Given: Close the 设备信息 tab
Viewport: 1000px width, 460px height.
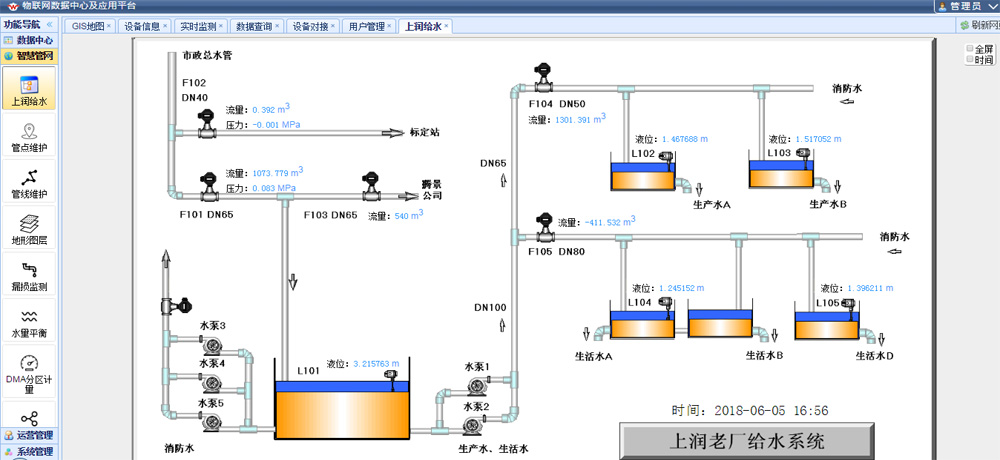Looking at the screenshot, I should click(x=167, y=26).
